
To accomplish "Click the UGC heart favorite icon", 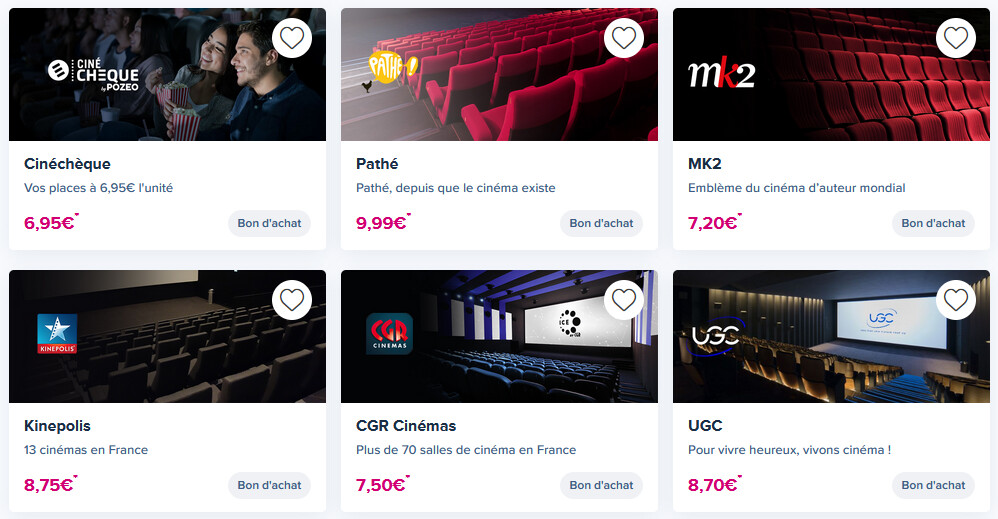I will tap(956, 300).
